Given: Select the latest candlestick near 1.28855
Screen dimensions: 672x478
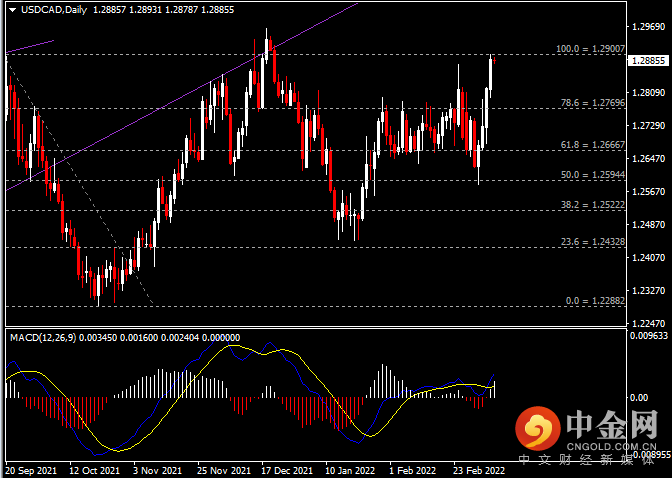Looking at the screenshot, I should pyautogui.click(x=494, y=60).
